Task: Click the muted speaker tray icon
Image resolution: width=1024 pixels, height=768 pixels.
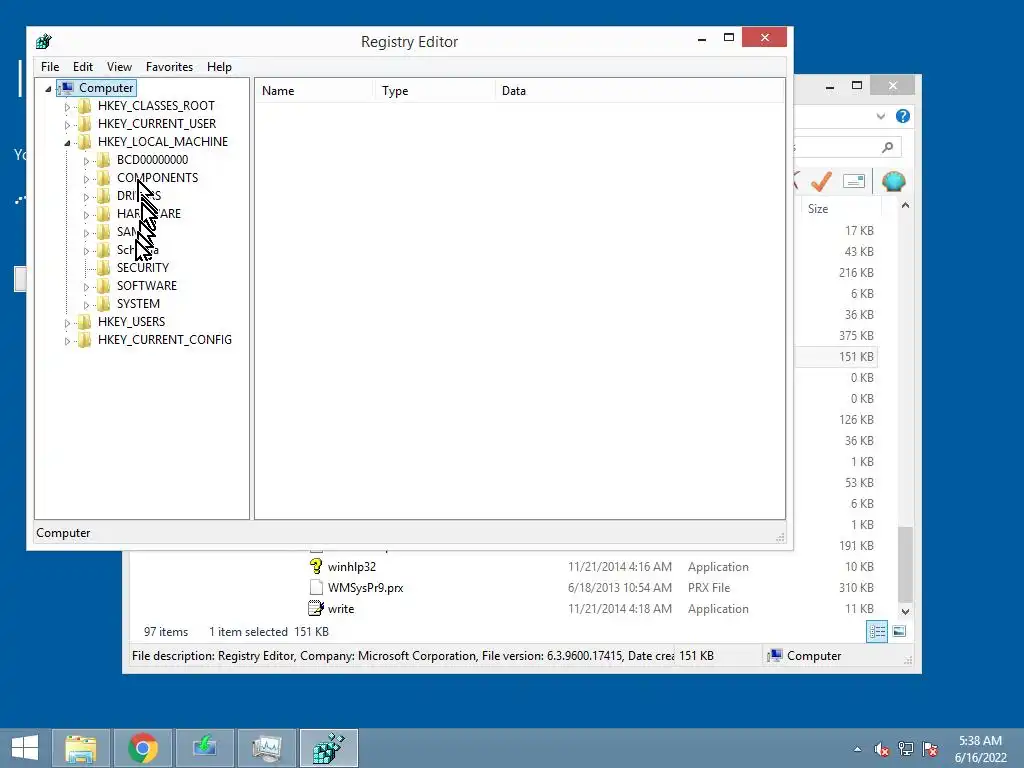Action: 882,749
